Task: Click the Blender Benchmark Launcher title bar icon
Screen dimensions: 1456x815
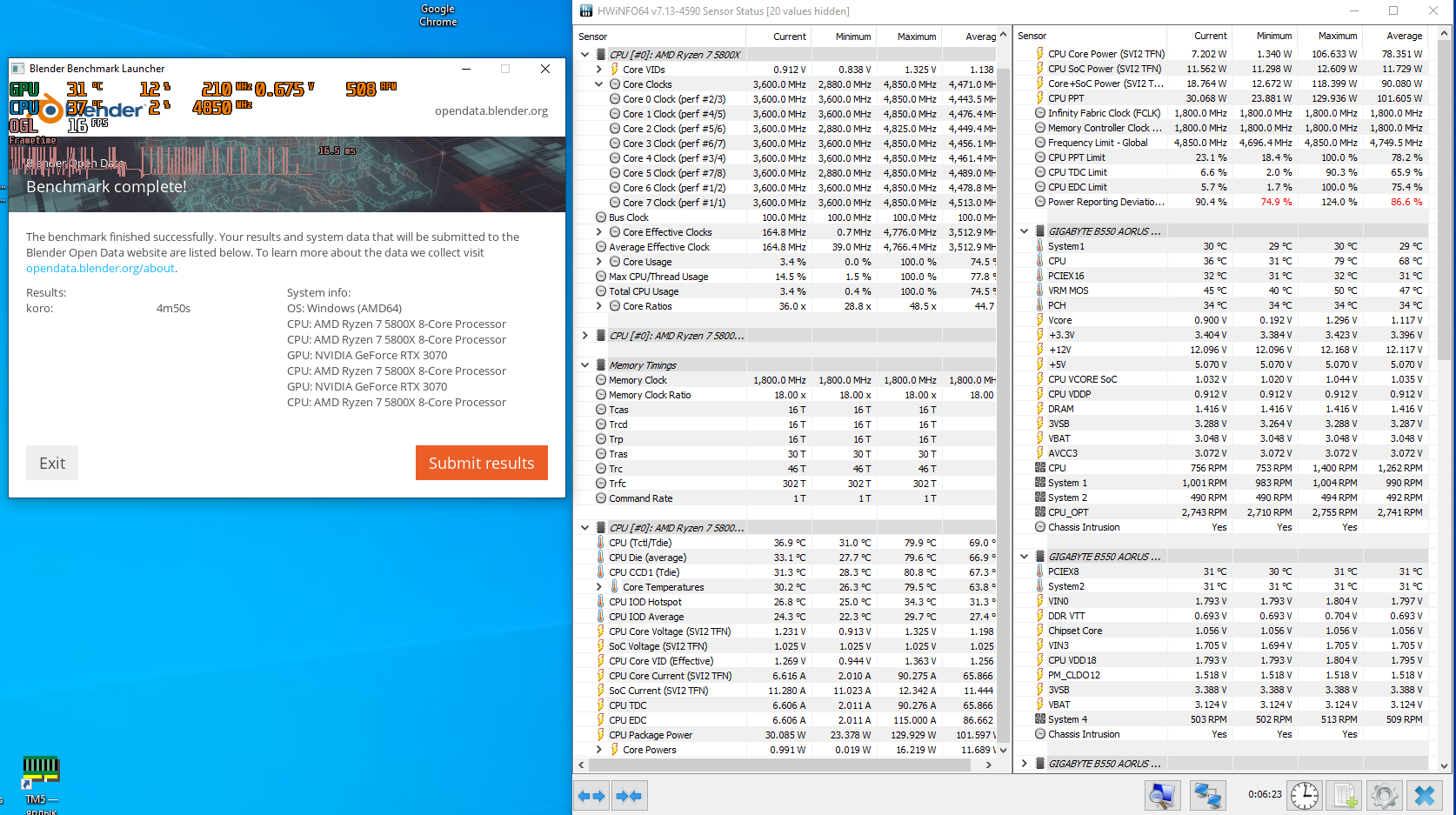Action: coord(17,69)
